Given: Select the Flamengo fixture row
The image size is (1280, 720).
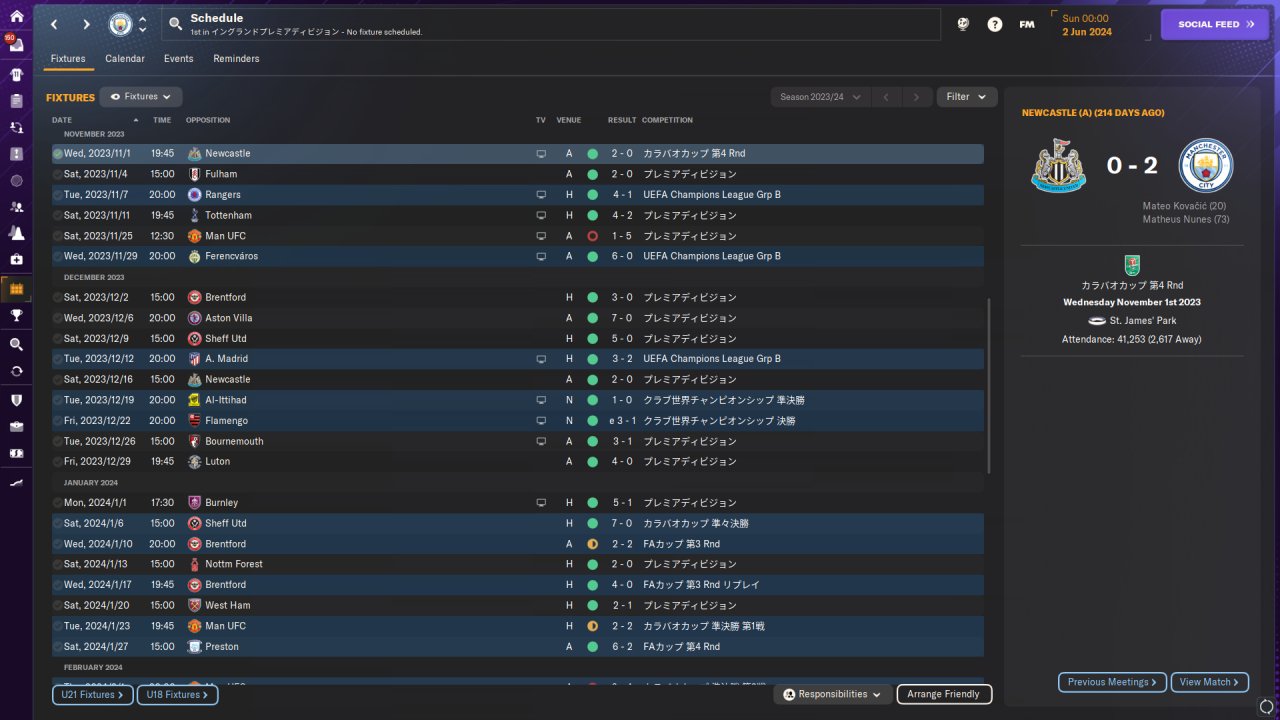Looking at the screenshot, I should coord(517,421).
